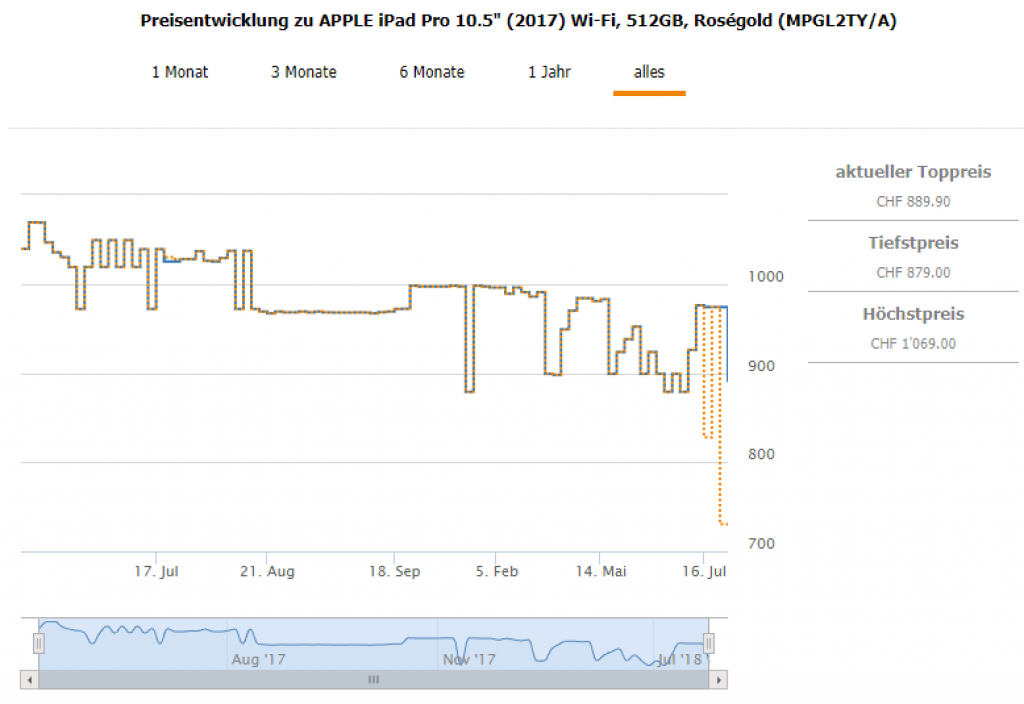Click the "14. Mai" x-axis label
Viewport: 1024px width, 704px height.
click(601, 571)
